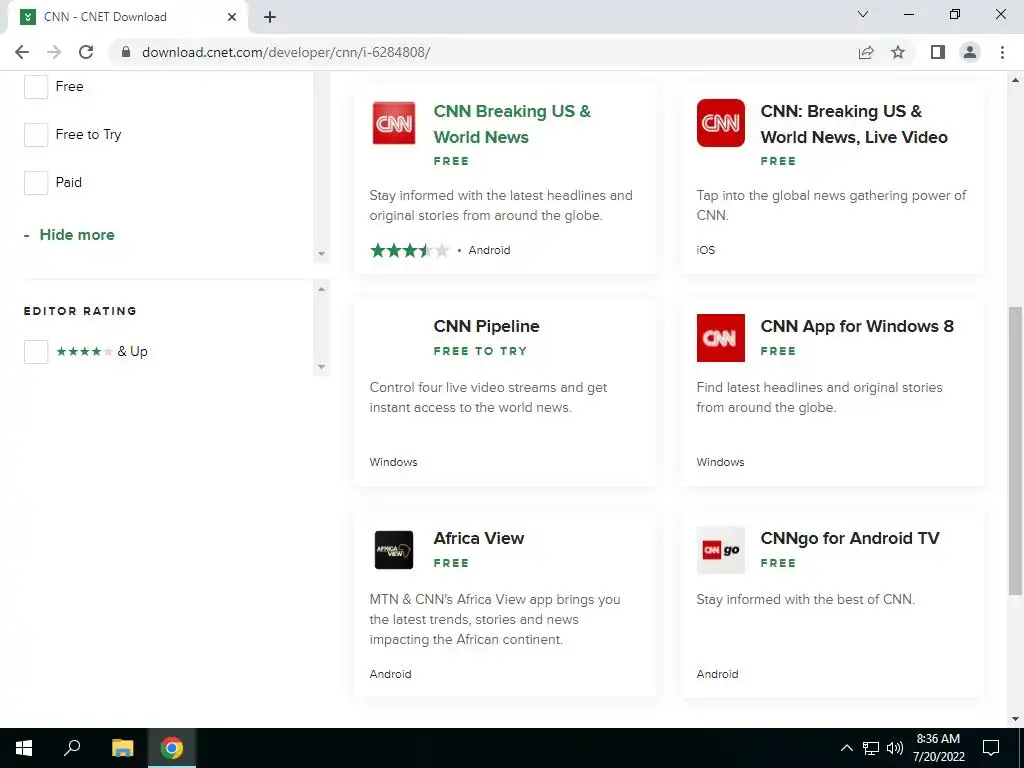
Task: Click the CNN App for Windows 8 icon
Action: [x=720, y=338]
